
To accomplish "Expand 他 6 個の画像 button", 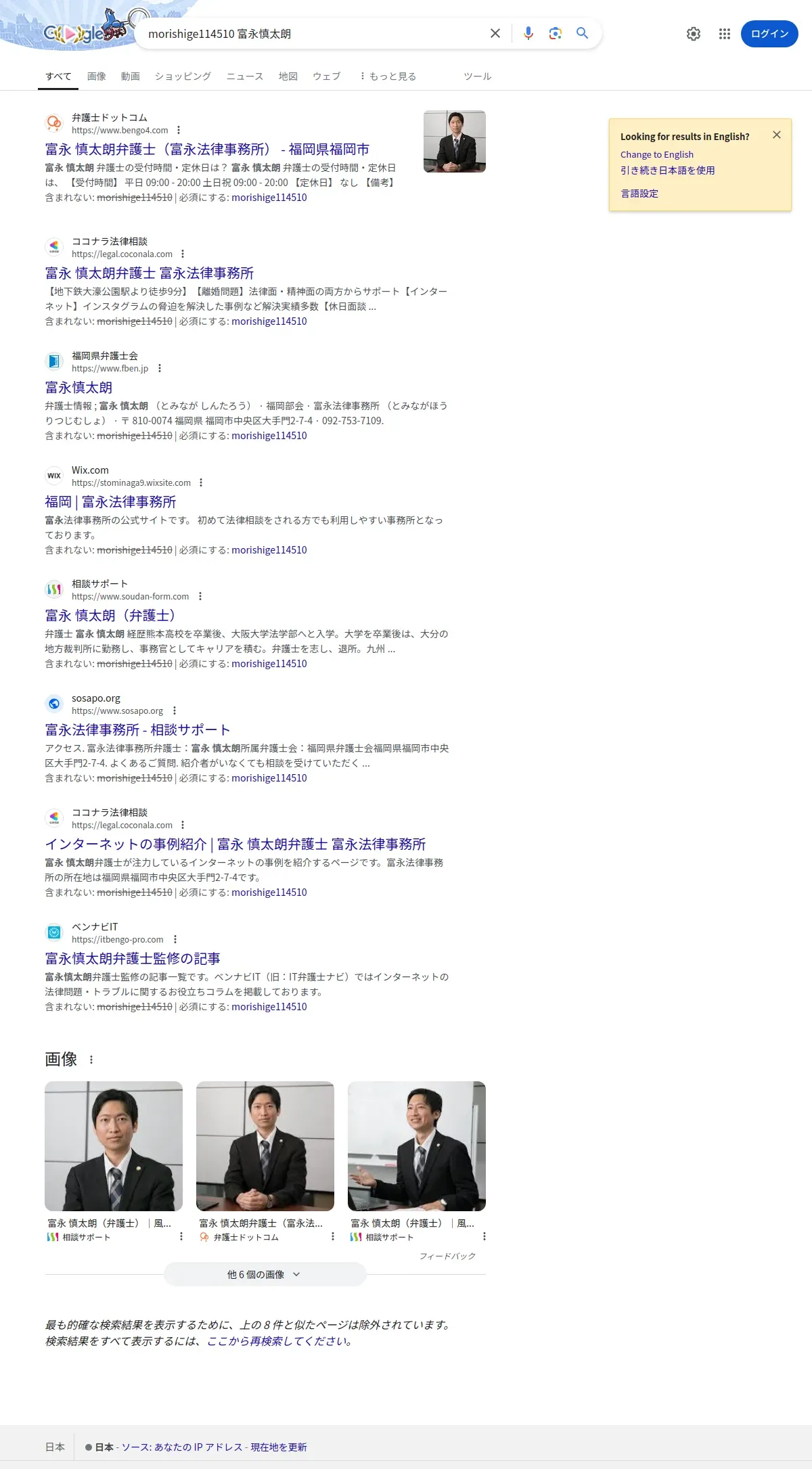I will [x=265, y=1274].
